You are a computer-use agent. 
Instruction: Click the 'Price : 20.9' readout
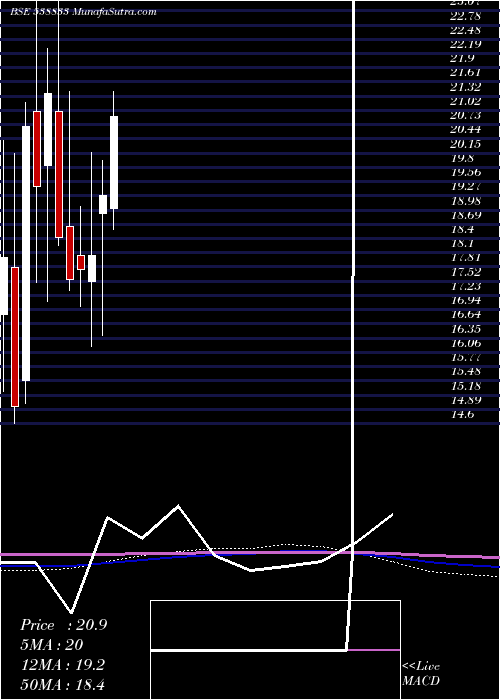coord(63,625)
